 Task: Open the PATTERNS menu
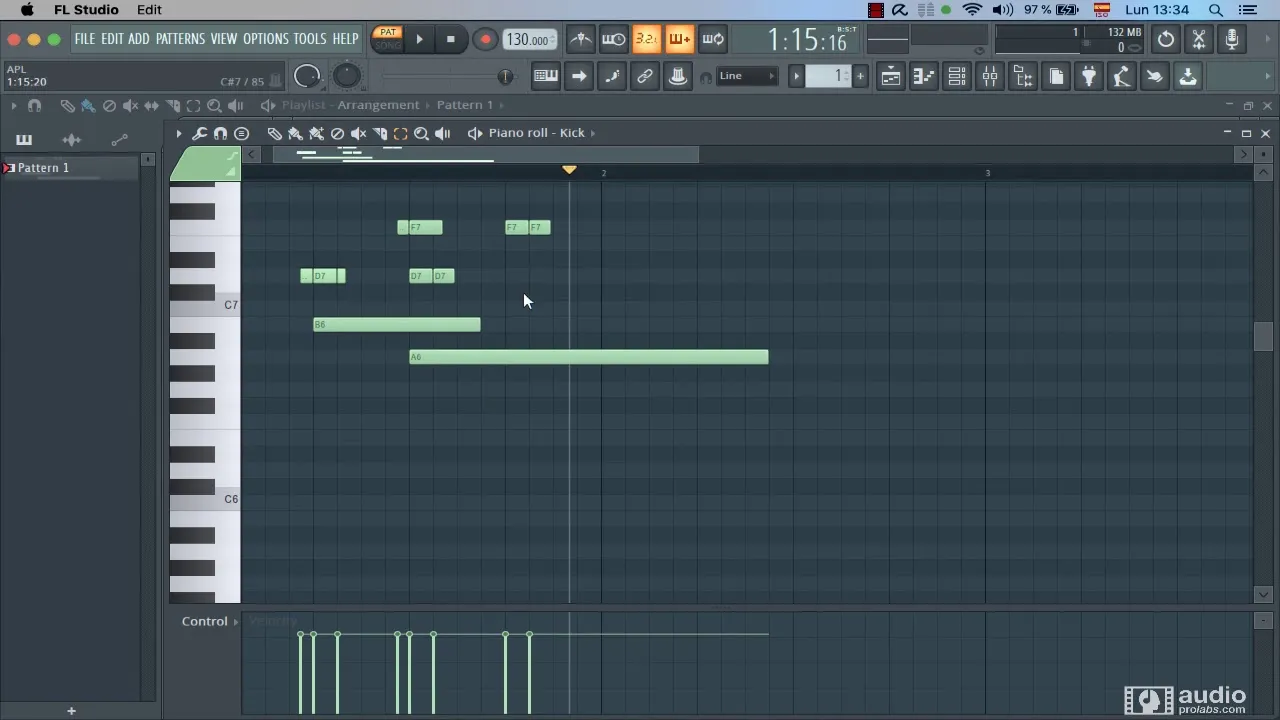click(x=180, y=39)
